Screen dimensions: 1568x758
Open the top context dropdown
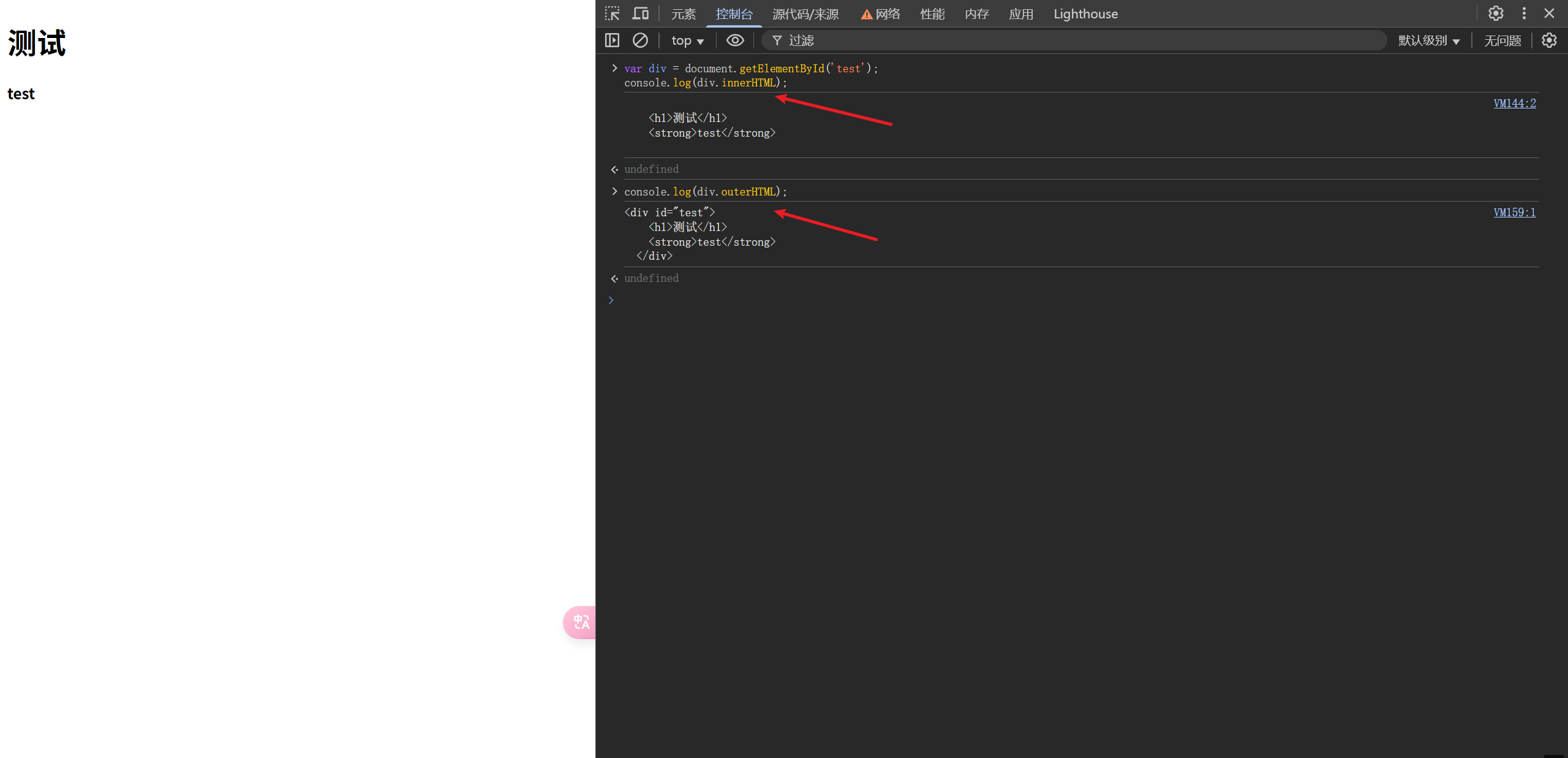point(687,40)
